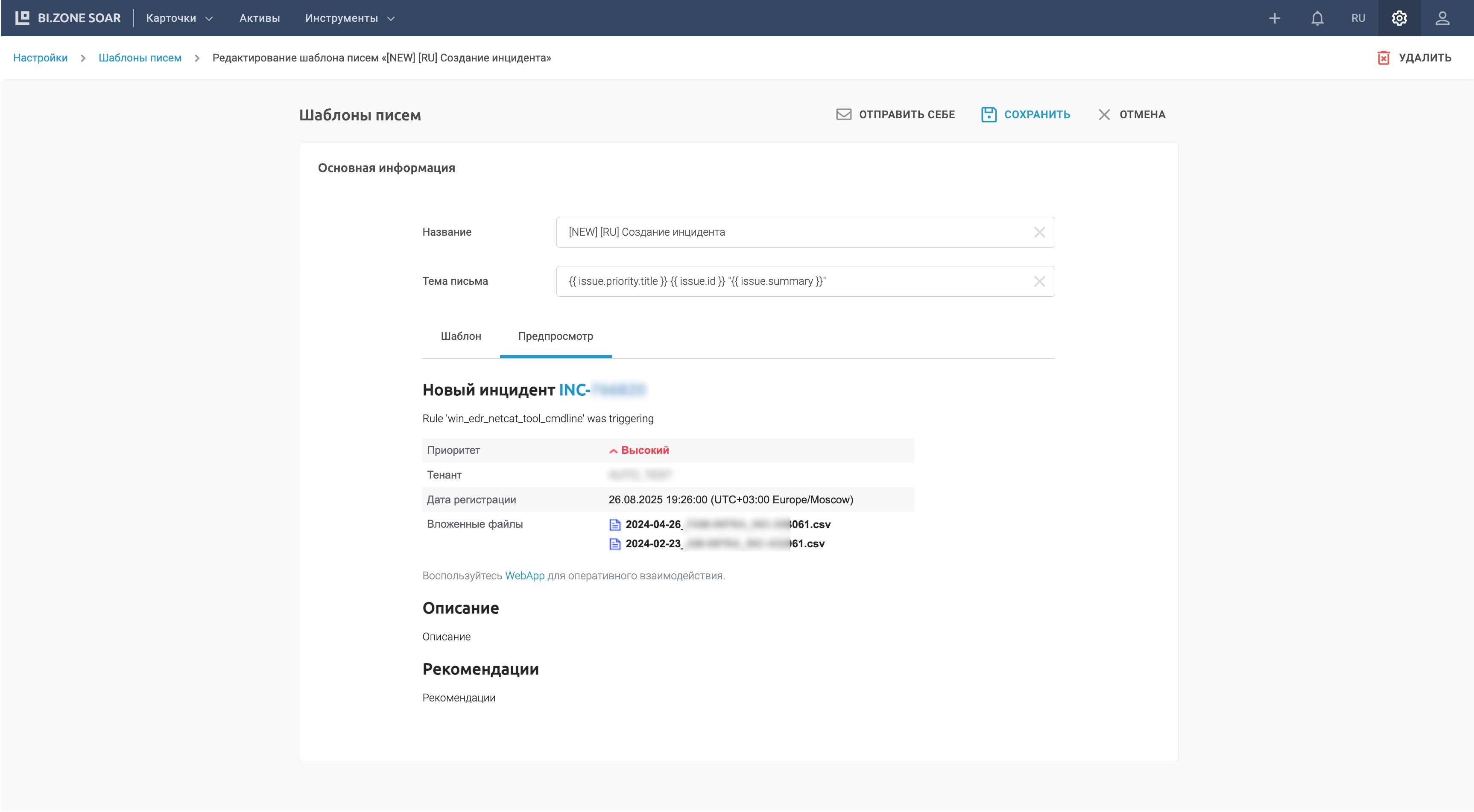Click the second csv attachment file icon

614,544
